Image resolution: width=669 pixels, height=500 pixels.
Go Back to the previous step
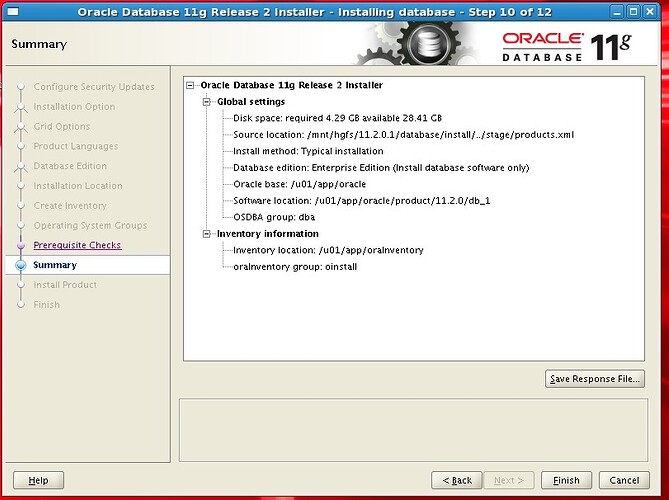coord(457,480)
